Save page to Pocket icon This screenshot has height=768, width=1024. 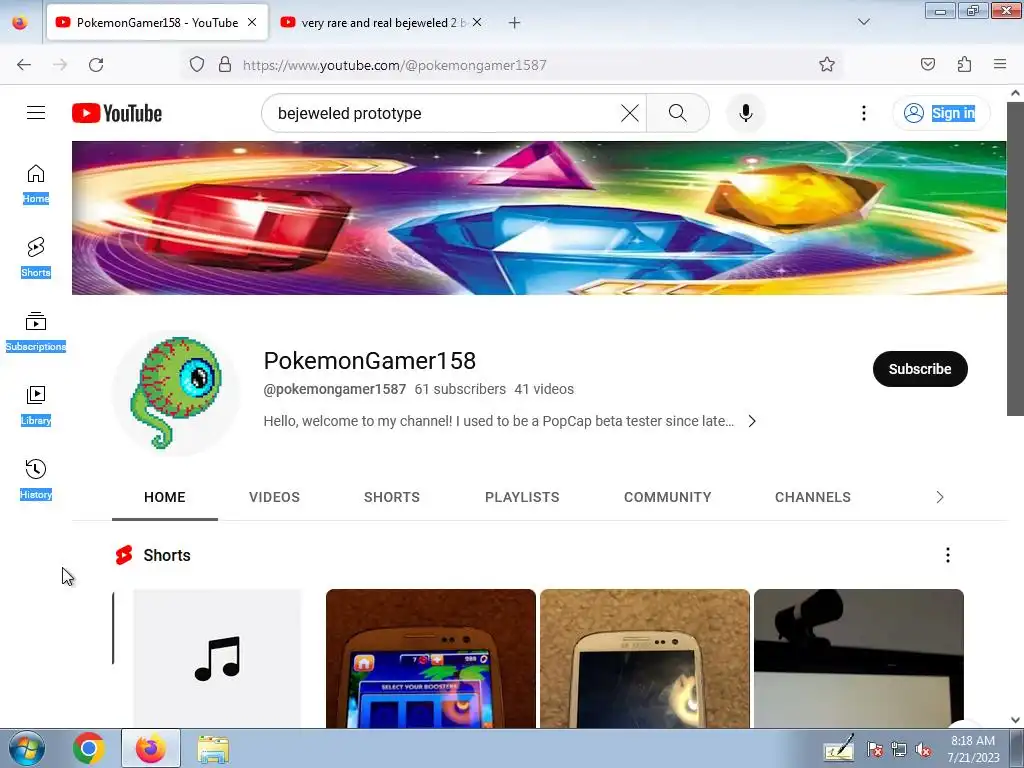(x=927, y=64)
